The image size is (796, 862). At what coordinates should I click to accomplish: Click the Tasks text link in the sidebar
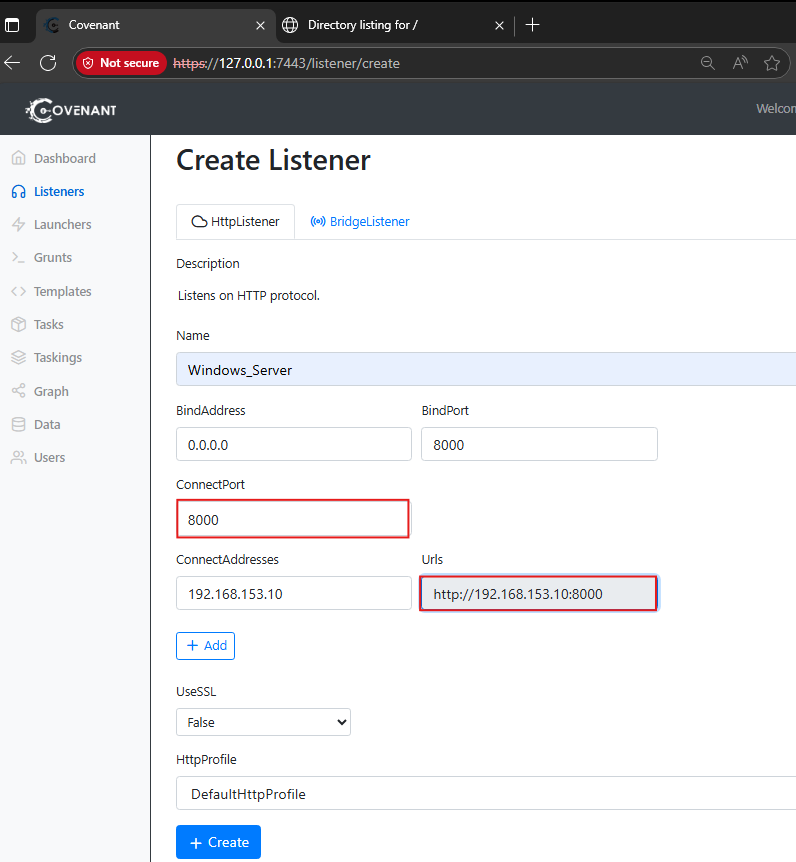click(49, 324)
